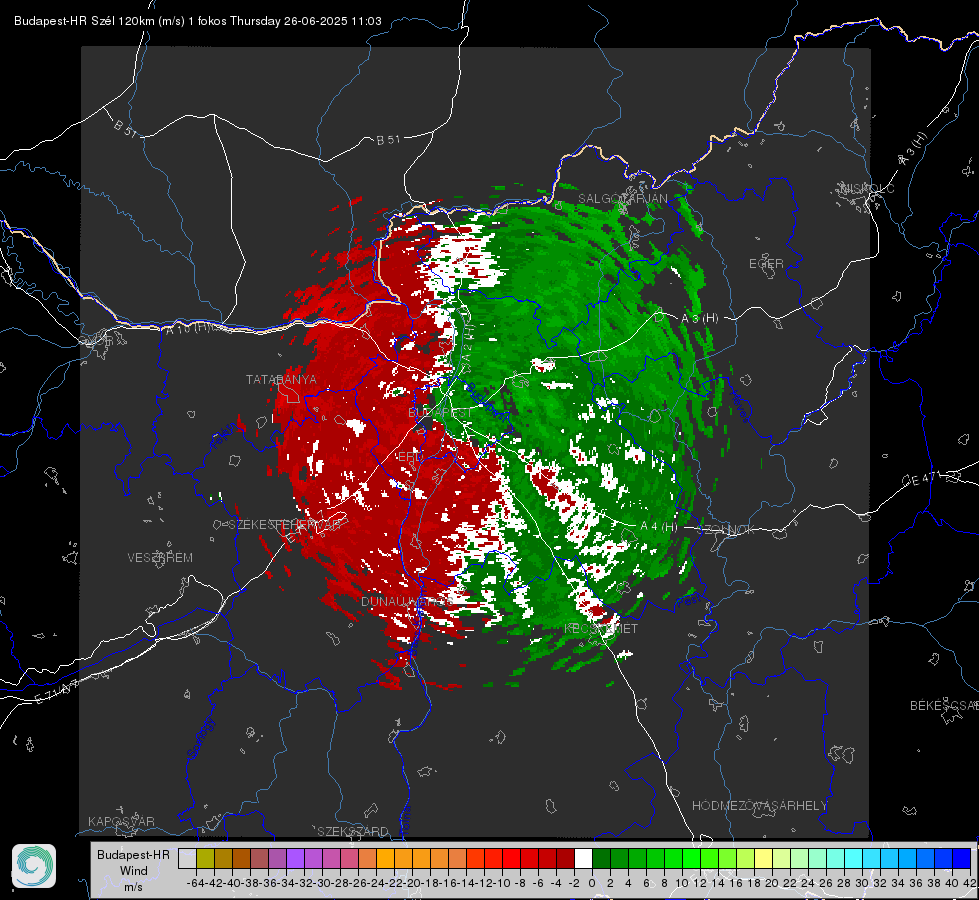979x900 pixels.
Task: Click the blue Somogy county label
Action: tap(200, 738)
